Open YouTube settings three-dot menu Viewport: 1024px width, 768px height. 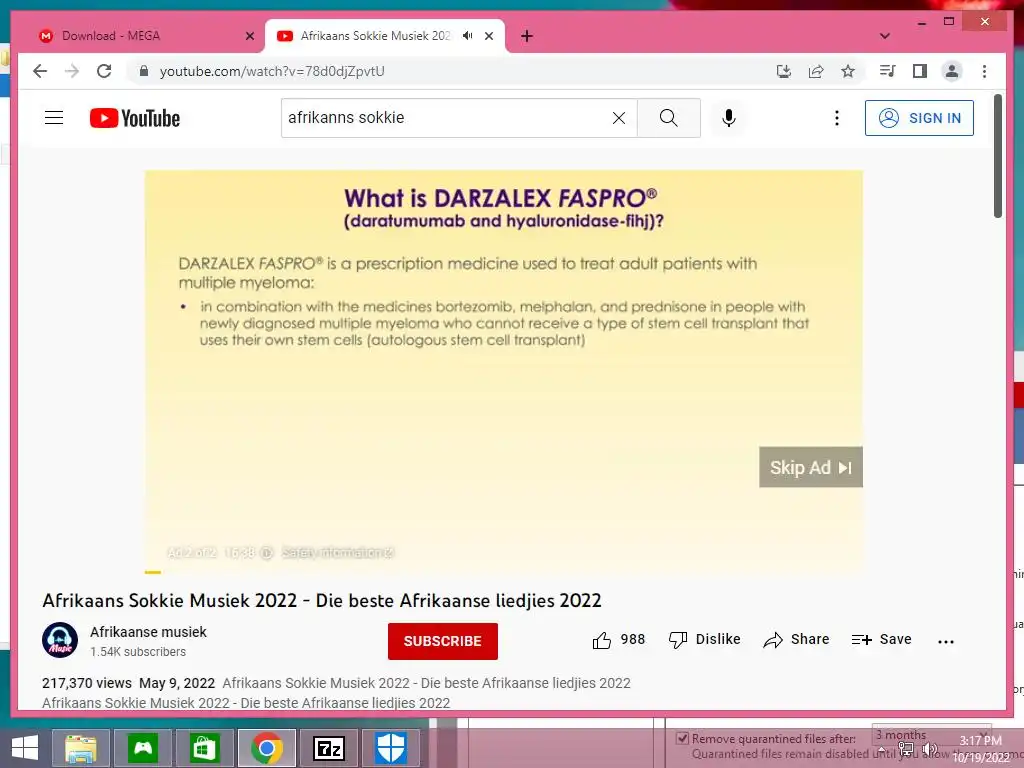pyautogui.click(x=837, y=118)
